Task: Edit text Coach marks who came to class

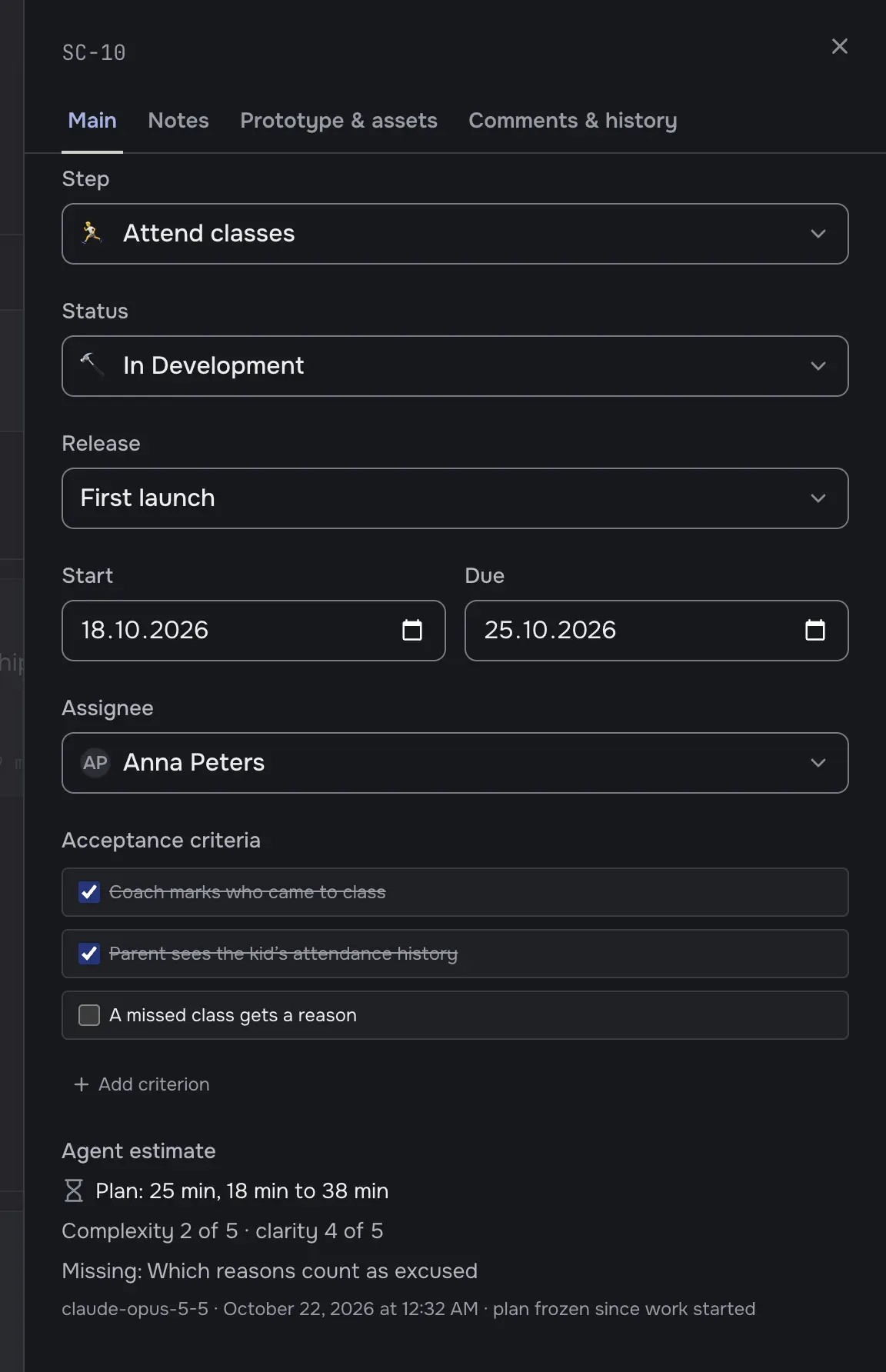Action: [x=247, y=892]
